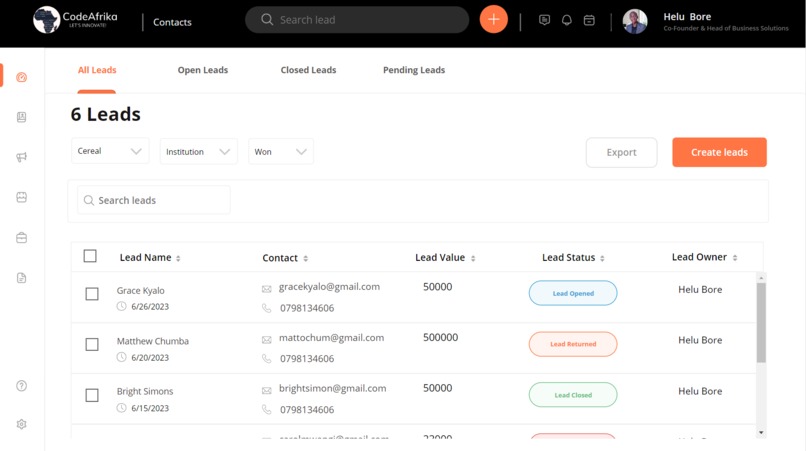Click the email icon for brightsimon@gmail.com
Image resolution: width=806 pixels, height=451 pixels.
tap(266, 391)
